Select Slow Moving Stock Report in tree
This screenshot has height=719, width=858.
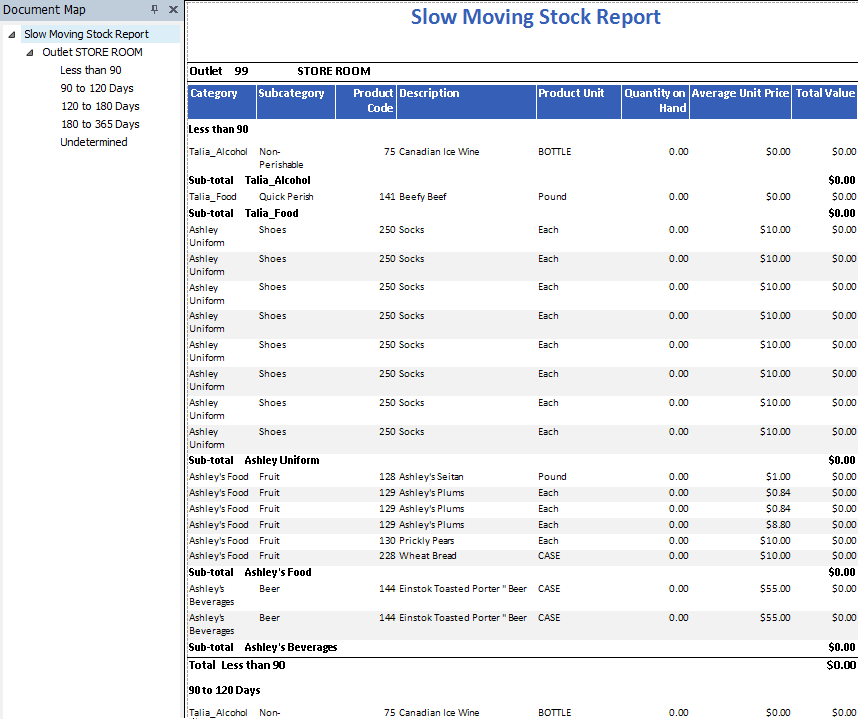[x=86, y=34]
